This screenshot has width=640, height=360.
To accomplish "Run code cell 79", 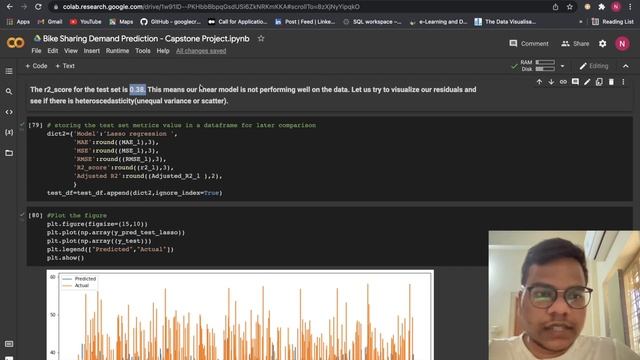I will [35, 125].
